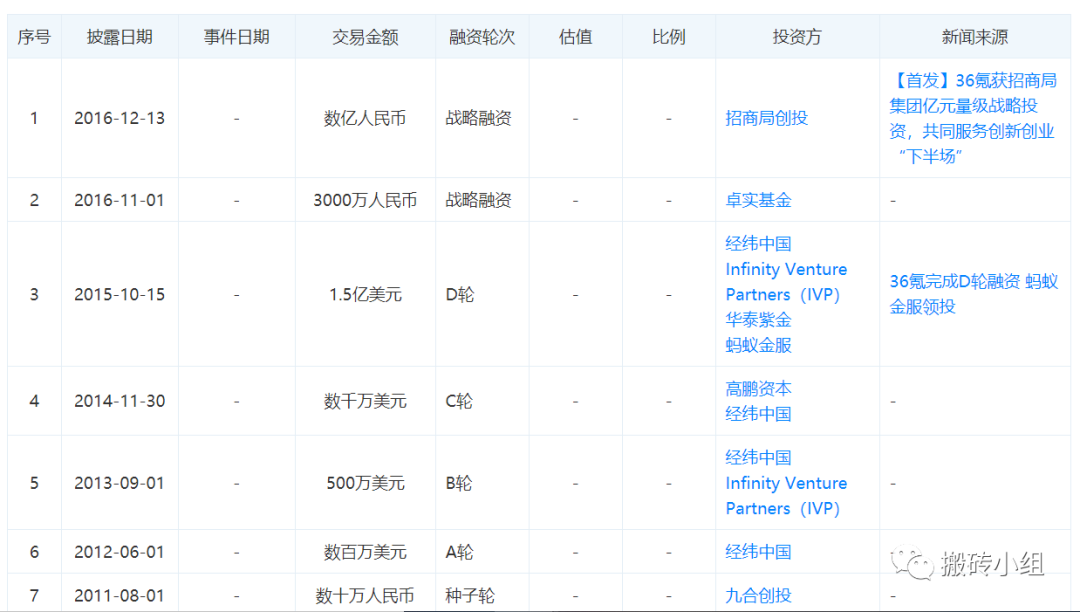Click sequence number 1 in first row
Screen dimensions: 1080x612
click(x=34, y=118)
